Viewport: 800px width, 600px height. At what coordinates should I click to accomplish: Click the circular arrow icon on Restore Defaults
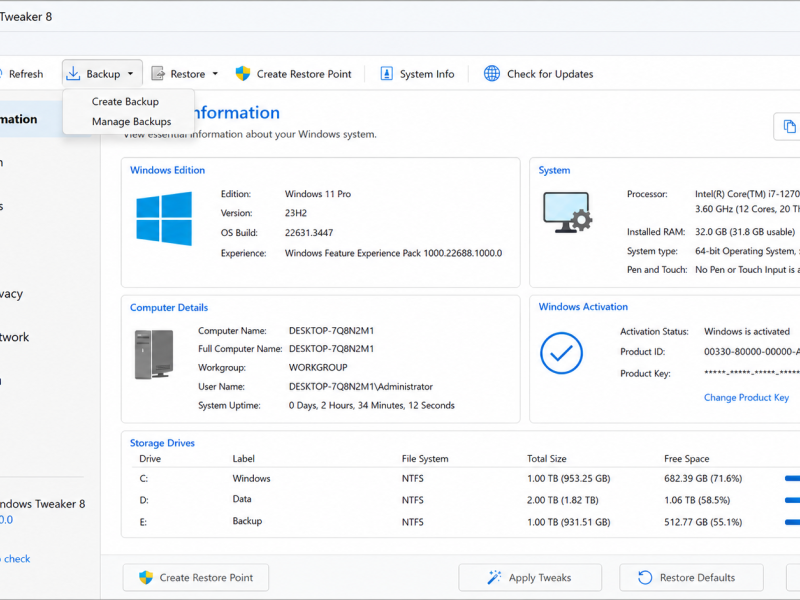(645, 578)
